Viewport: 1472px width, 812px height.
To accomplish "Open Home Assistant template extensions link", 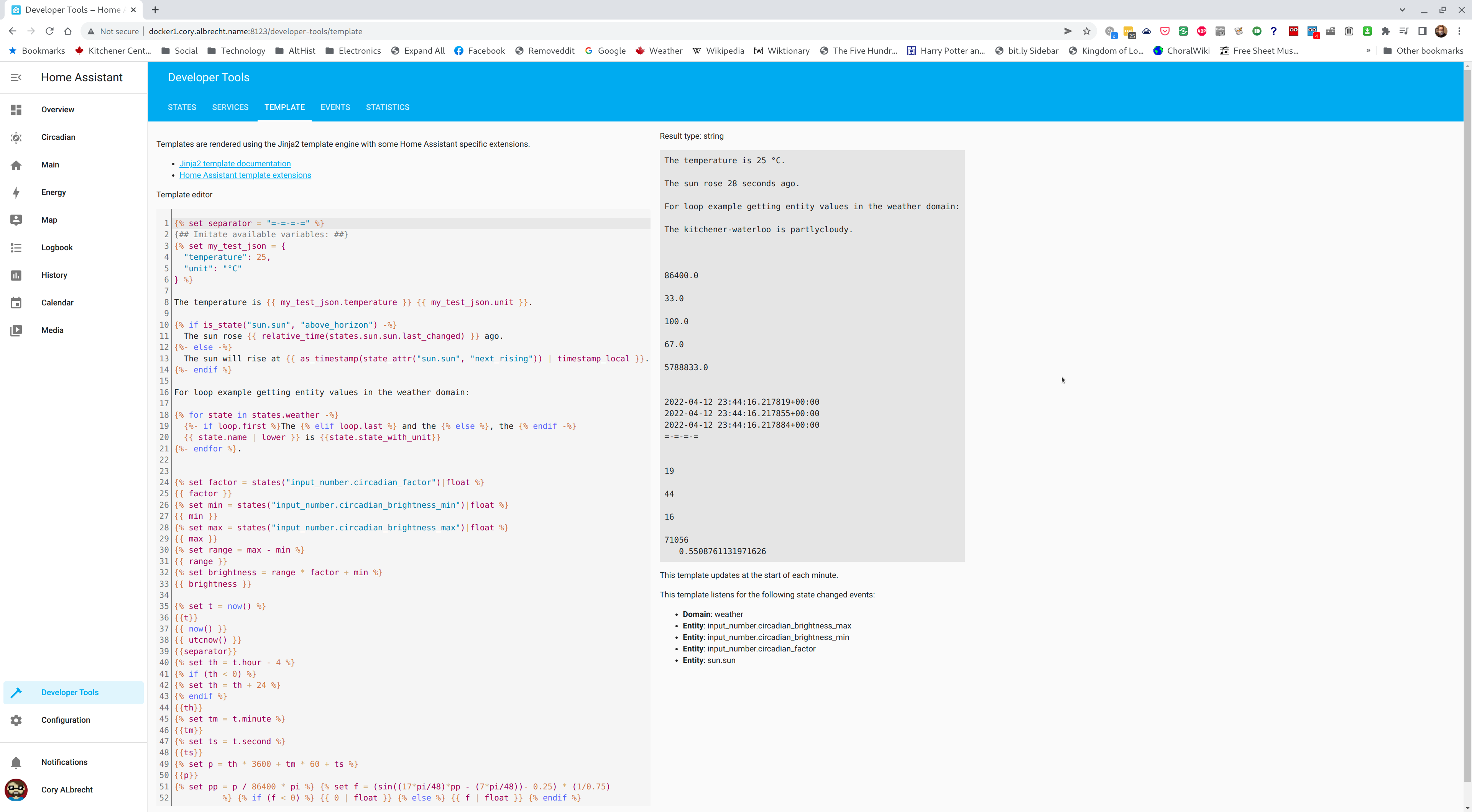I will coord(245,176).
